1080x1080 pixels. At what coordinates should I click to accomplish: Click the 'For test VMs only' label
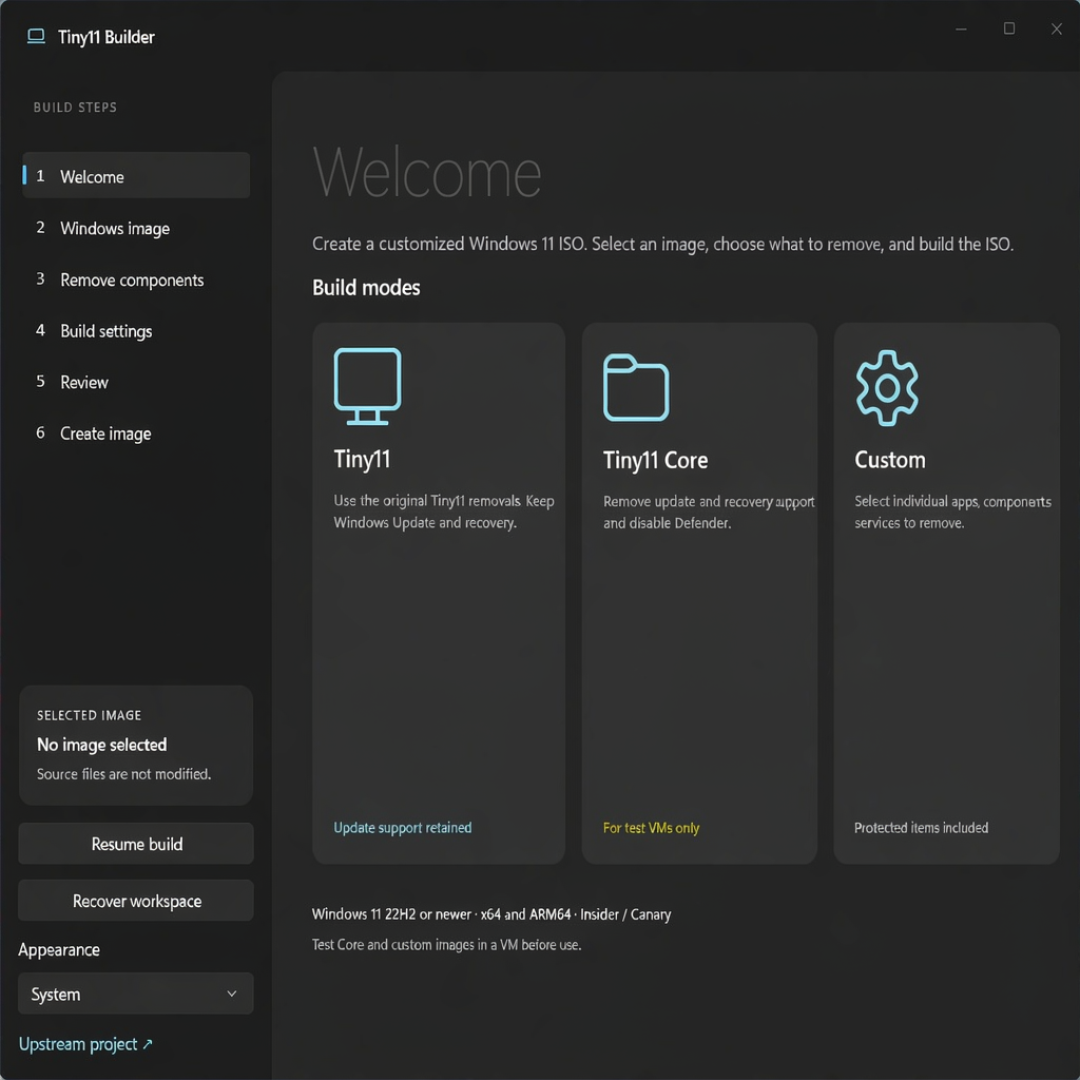coord(651,827)
